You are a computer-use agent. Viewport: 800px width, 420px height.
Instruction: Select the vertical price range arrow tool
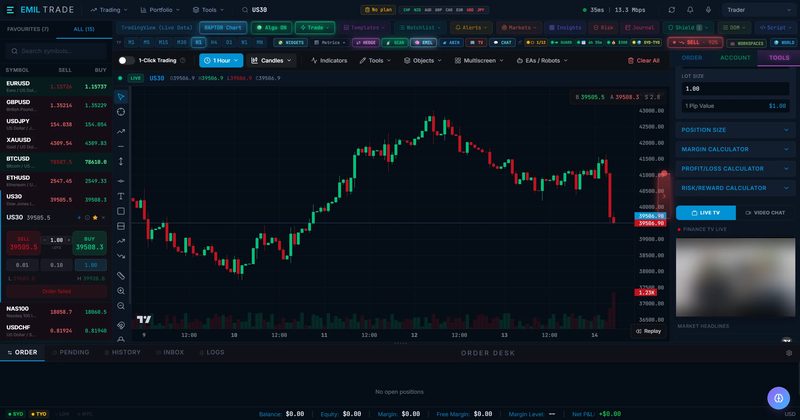point(121,161)
